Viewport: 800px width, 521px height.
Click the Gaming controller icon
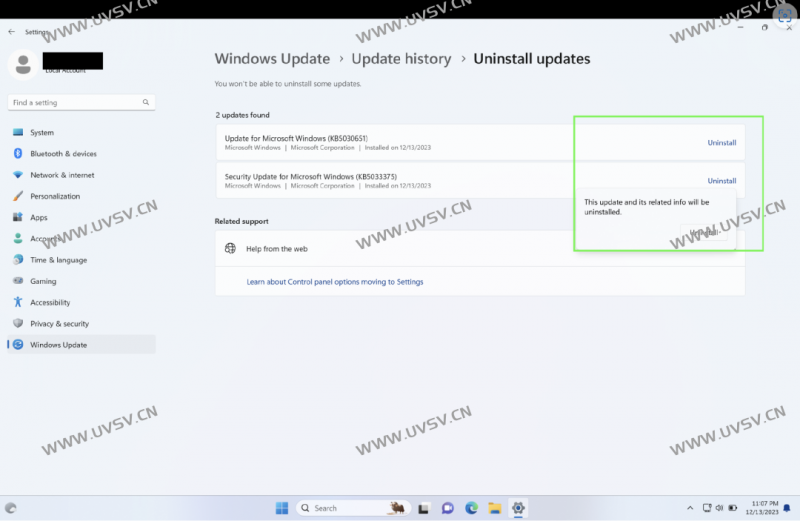tap(18, 281)
